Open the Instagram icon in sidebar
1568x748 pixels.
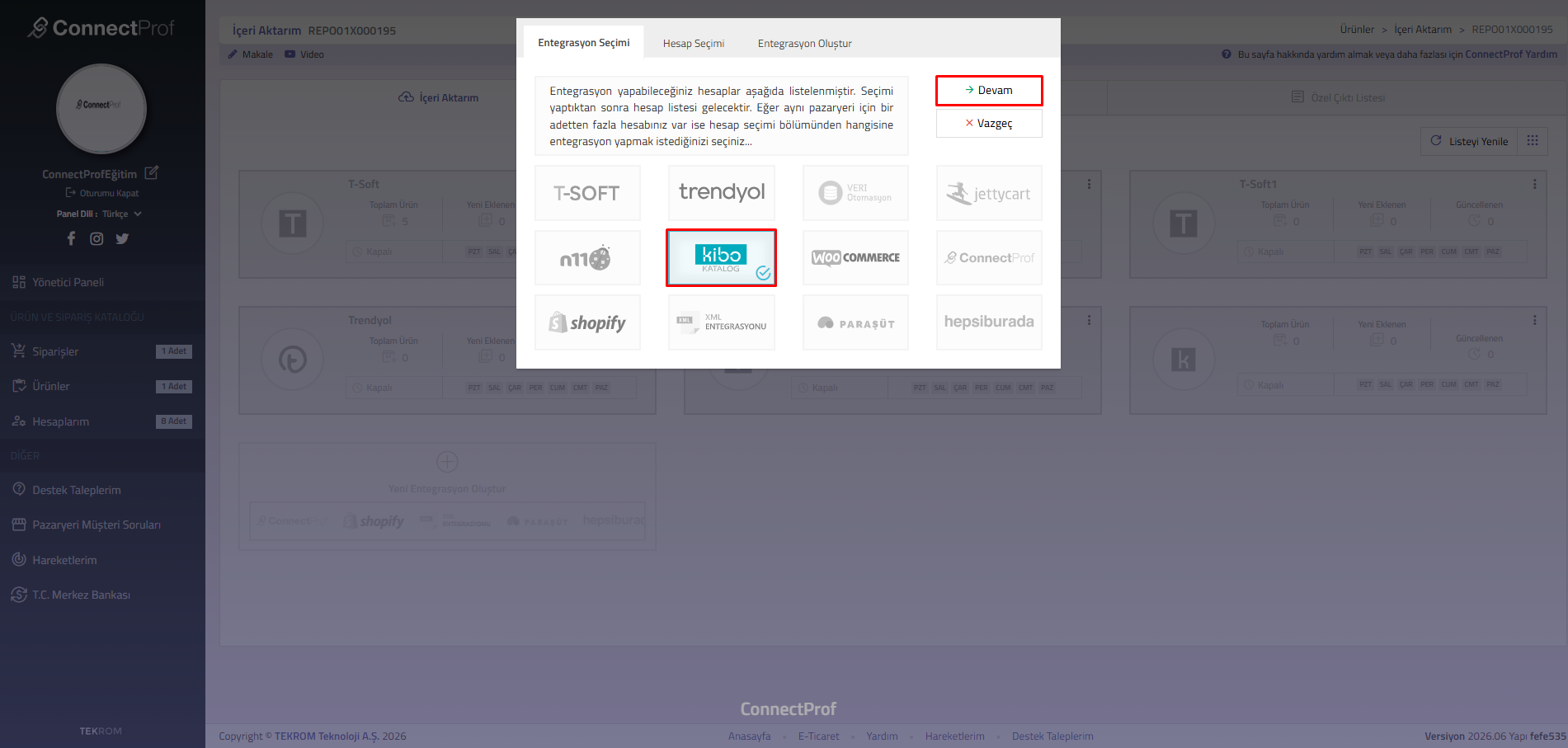click(97, 238)
